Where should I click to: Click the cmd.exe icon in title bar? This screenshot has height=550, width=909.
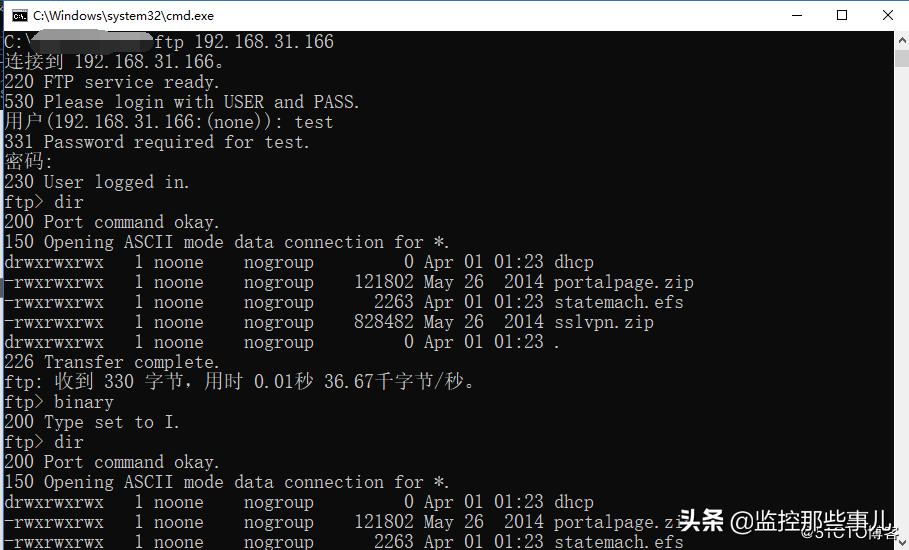(20, 16)
